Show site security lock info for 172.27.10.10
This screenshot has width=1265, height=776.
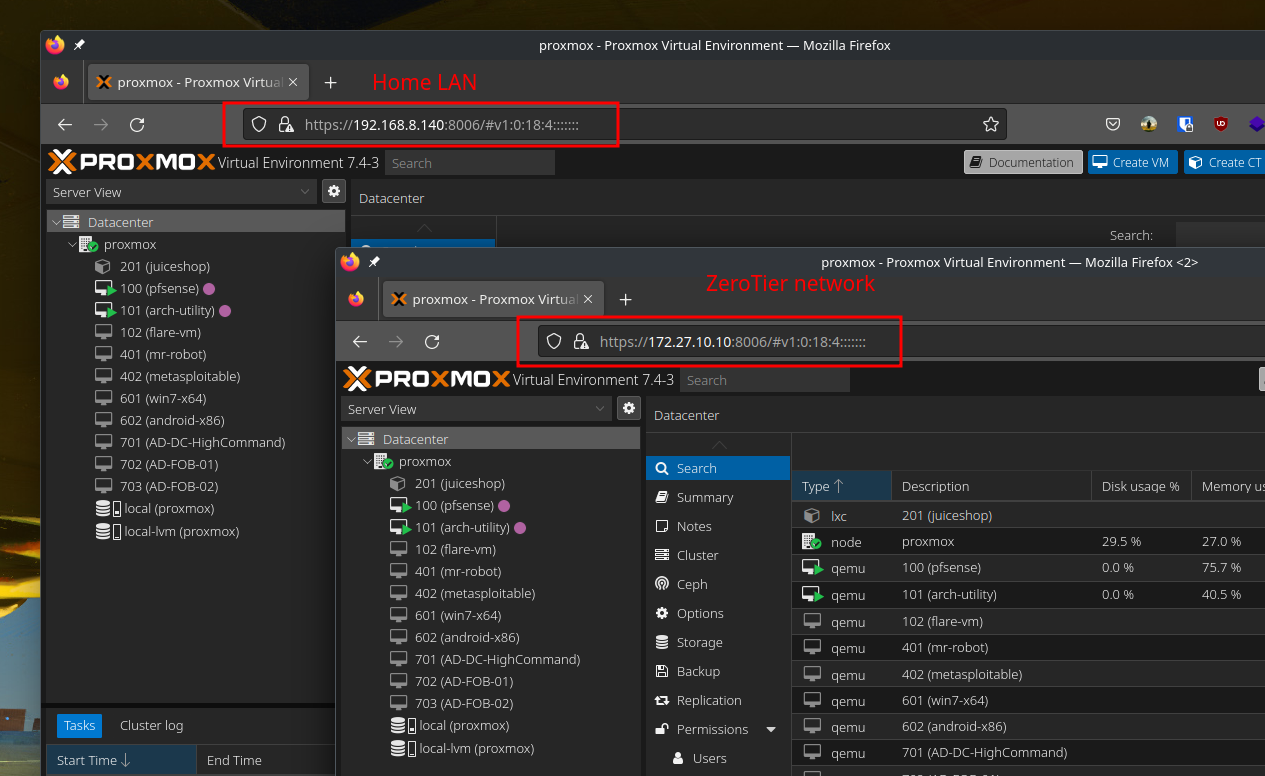(x=581, y=341)
